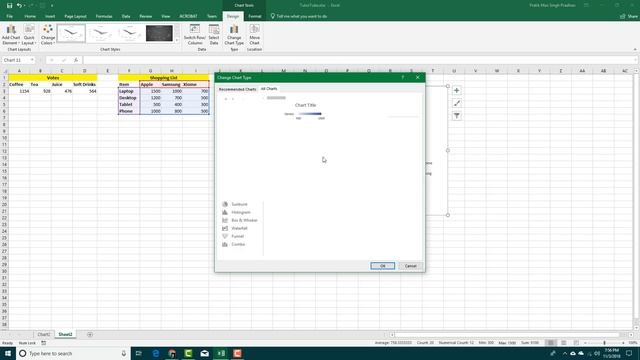Screen dimensions: 640x360
Task: Switch to All Charts tab in dialog
Action: 269,89
